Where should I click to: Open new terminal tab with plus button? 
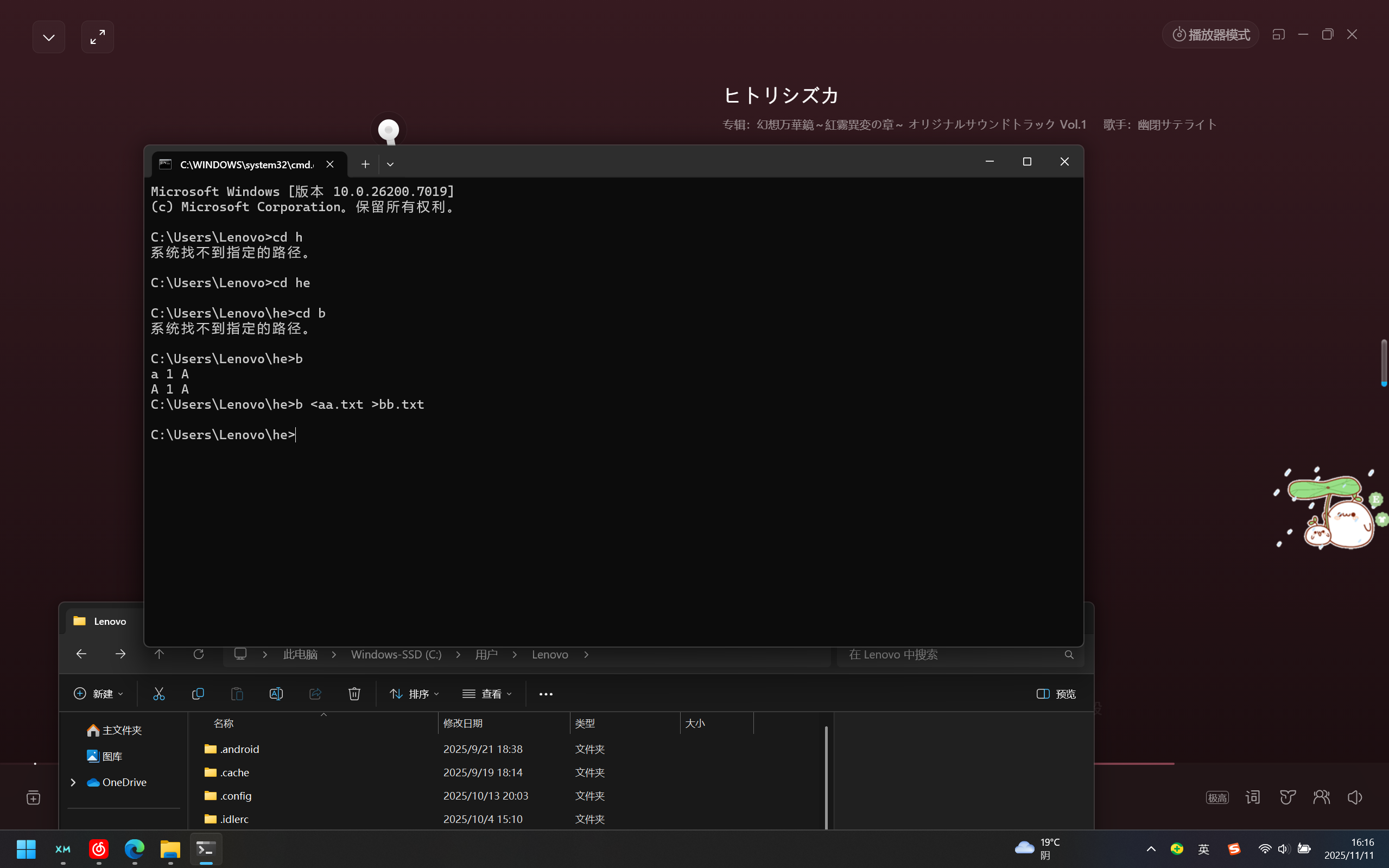[365, 165]
